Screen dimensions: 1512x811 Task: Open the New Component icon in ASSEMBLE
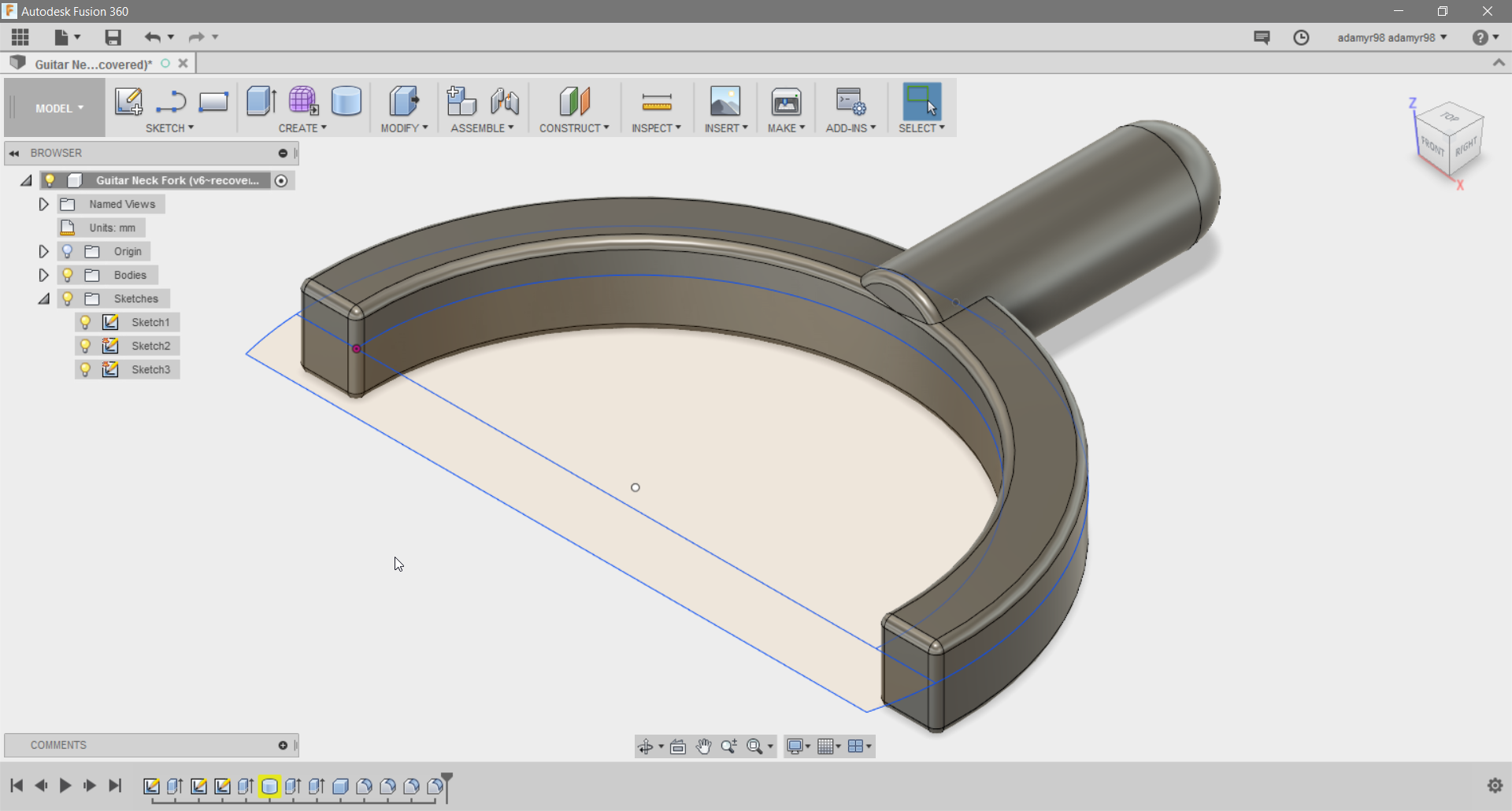click(x=461, y=101)
